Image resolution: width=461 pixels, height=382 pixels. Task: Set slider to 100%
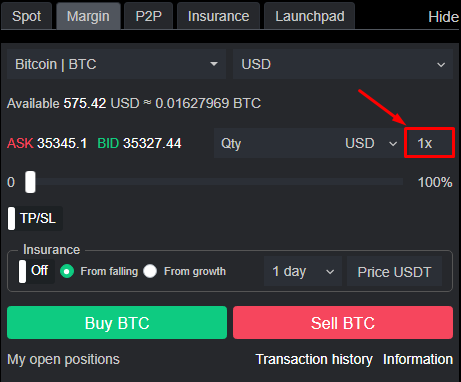[x=435, y=182]
